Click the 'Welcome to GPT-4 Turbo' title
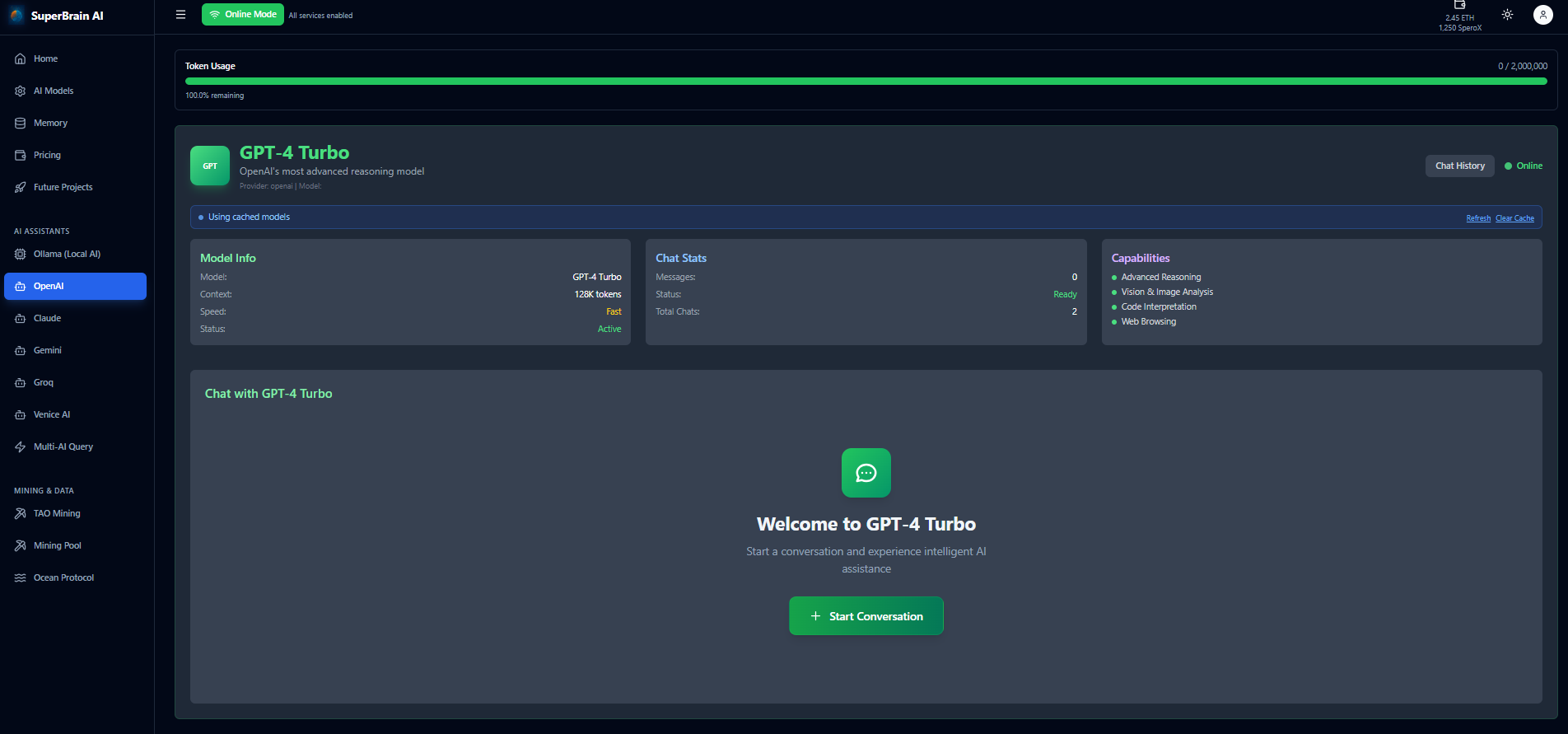 pyautogui.click(x=866, y=524)
